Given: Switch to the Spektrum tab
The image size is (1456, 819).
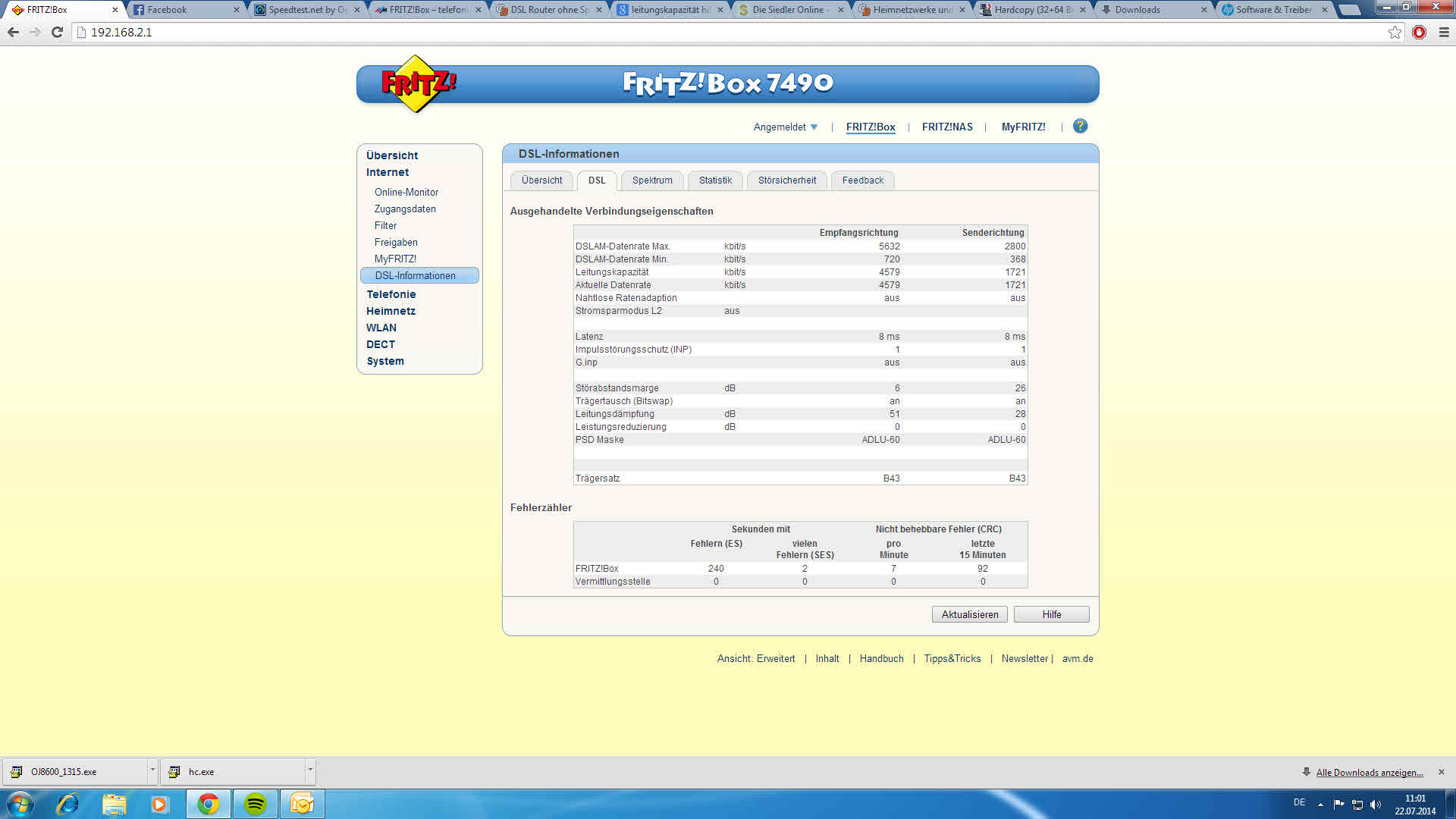Looking at the screenshot, I should 651,180.
